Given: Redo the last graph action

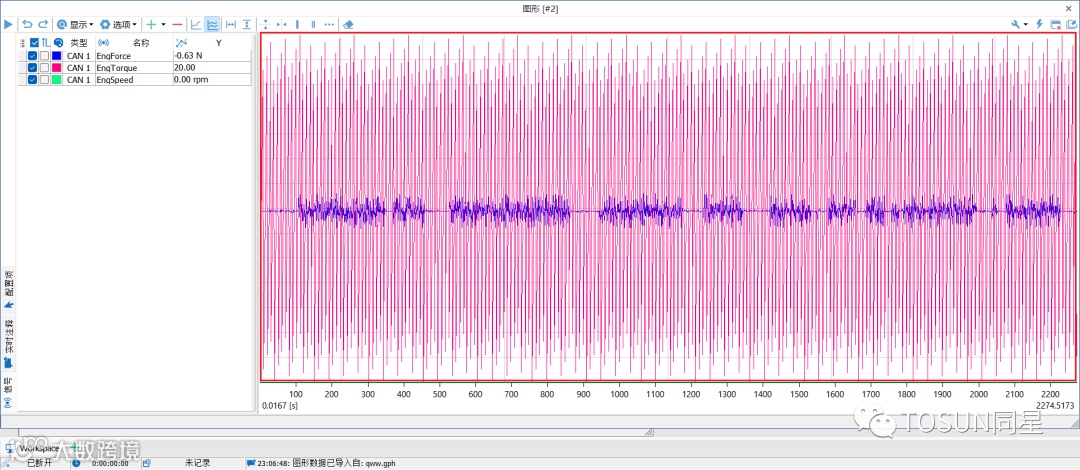Looking at the screenshot, I should tap(43, 24).
